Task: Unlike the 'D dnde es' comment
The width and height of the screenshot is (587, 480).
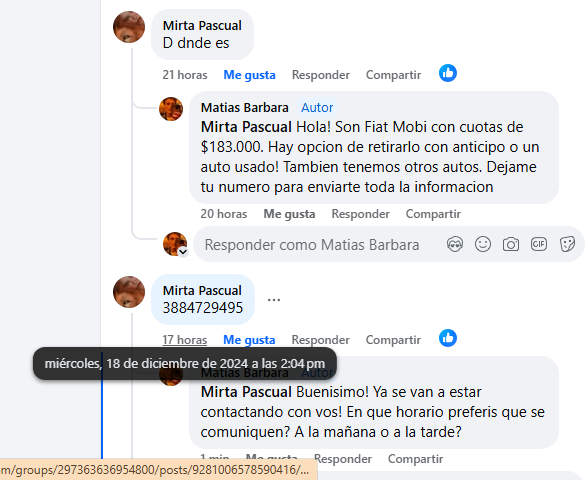Action: [x=249, y=75]
